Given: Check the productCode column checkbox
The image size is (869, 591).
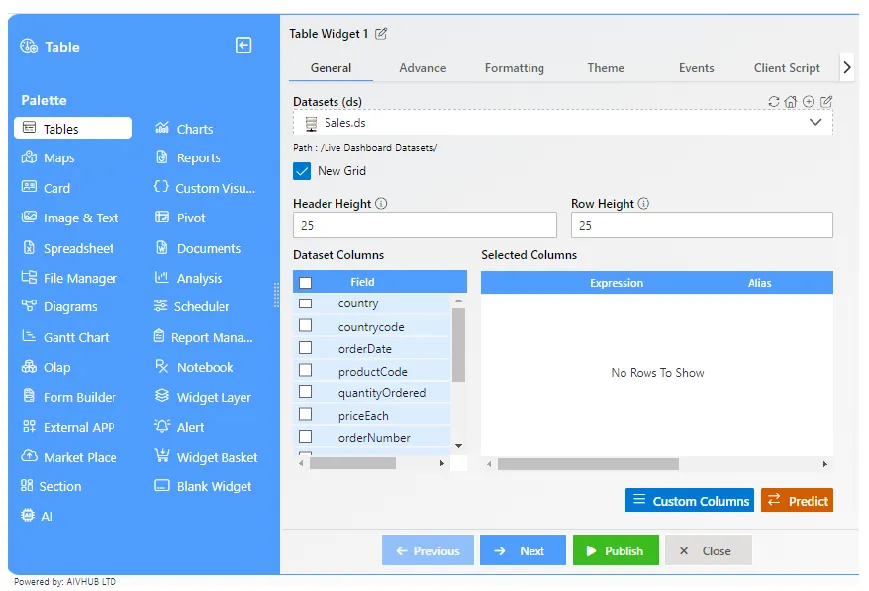Looking at the screenshot, I should tap(305, 370).
